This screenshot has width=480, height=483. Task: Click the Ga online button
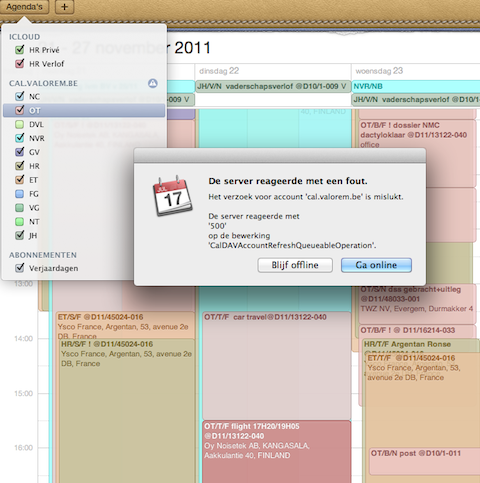[376, 265]
